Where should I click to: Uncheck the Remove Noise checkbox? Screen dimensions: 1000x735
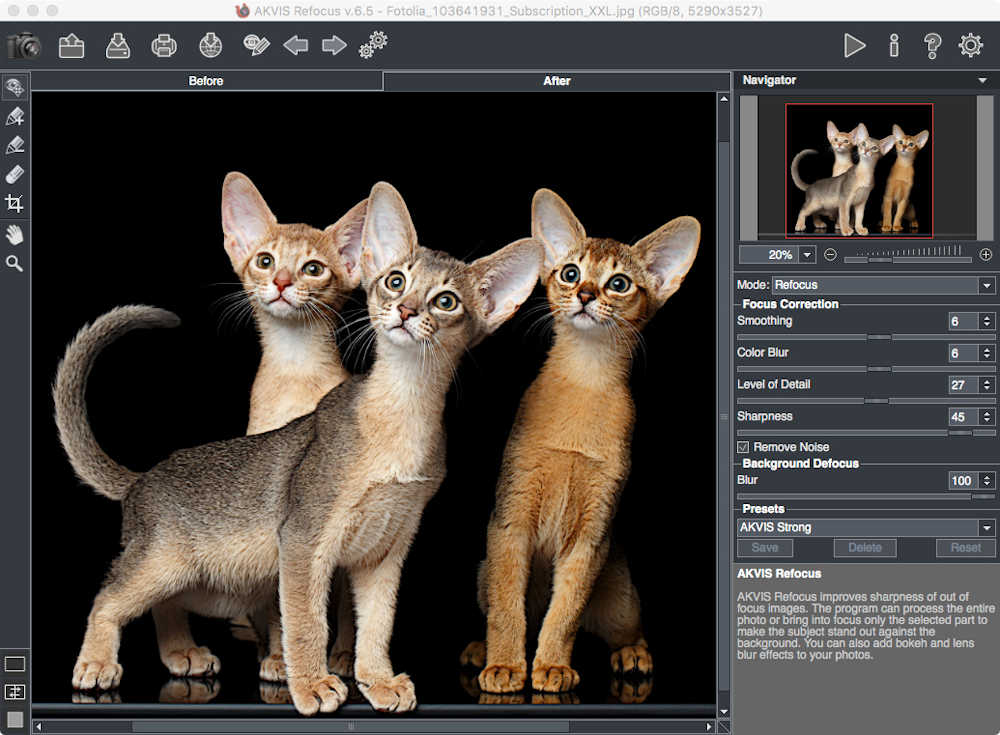click(x=743, y=447)
